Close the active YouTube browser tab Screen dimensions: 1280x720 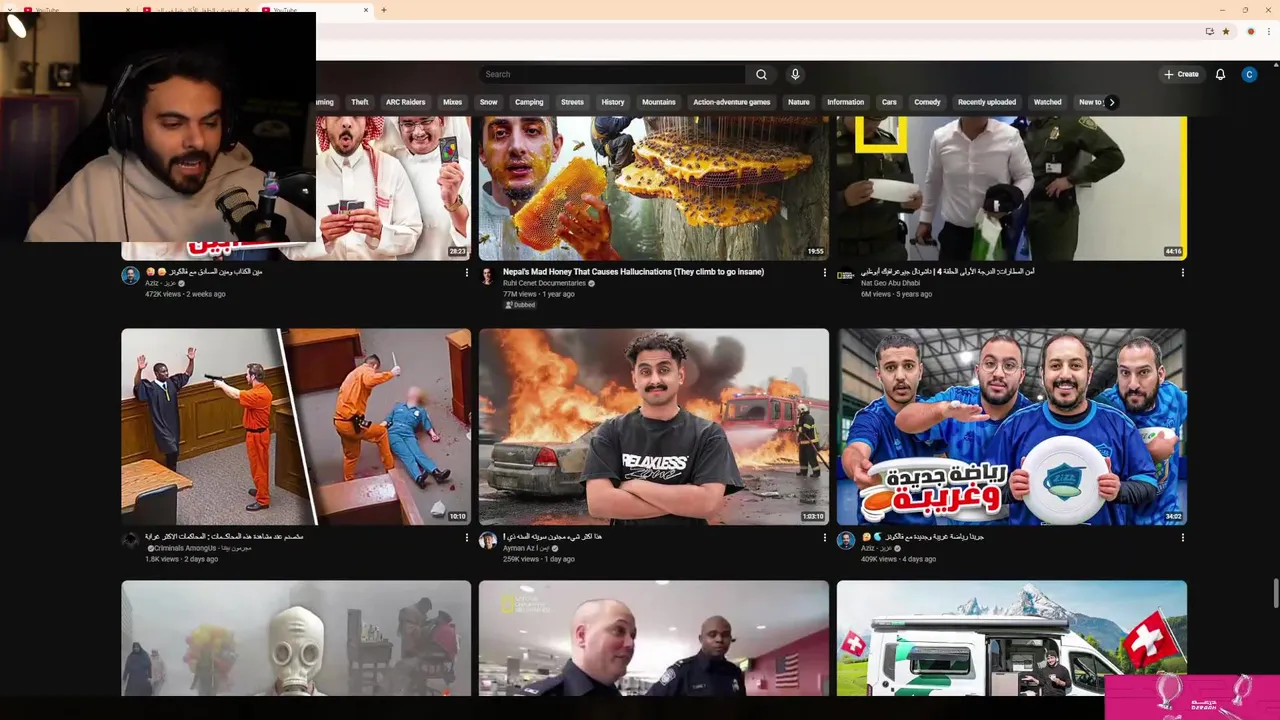(x=366, y=10)
